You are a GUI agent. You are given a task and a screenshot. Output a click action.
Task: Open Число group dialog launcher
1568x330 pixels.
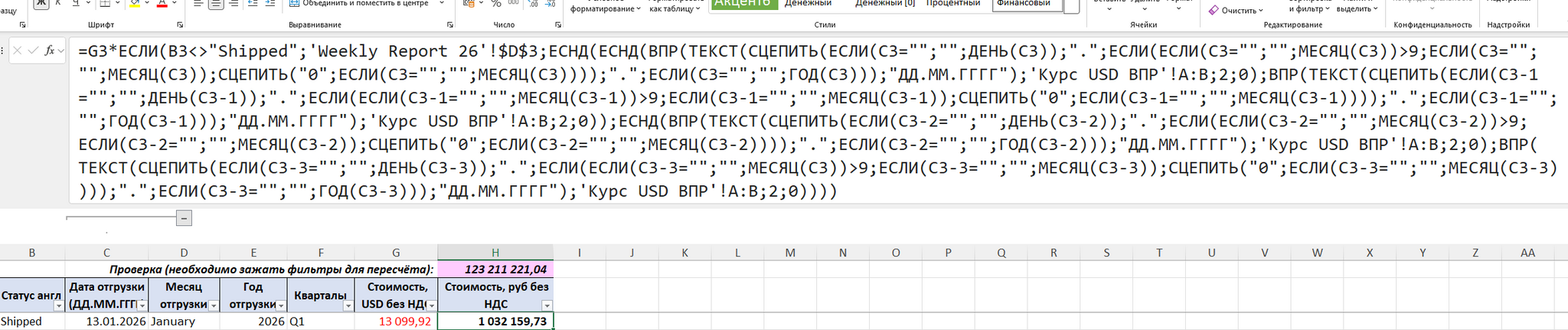(x=558, y=25)
